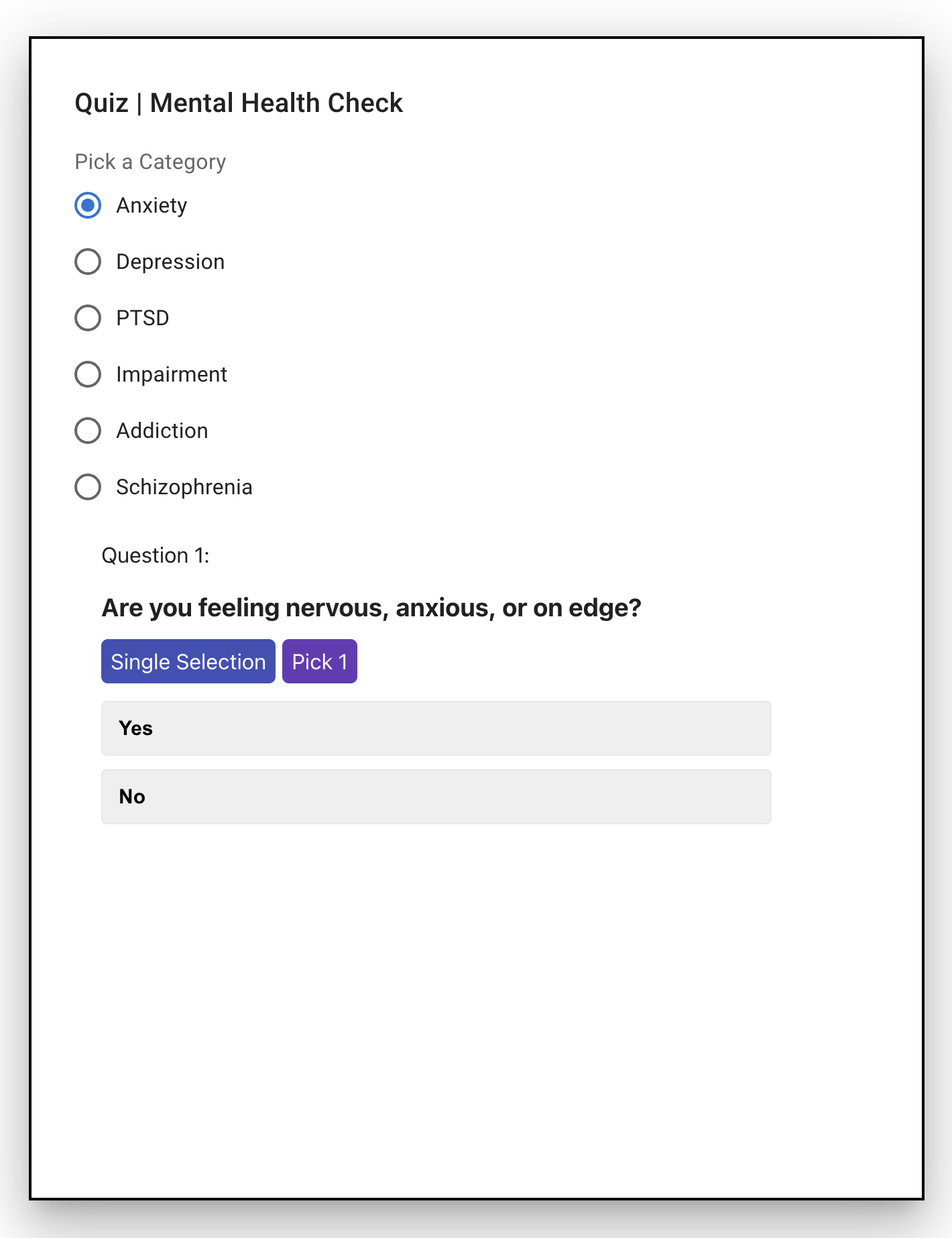Screen dimensions: 952x1238
Task: Click the Pick a Category group label
Action: [x=150, y=162]
